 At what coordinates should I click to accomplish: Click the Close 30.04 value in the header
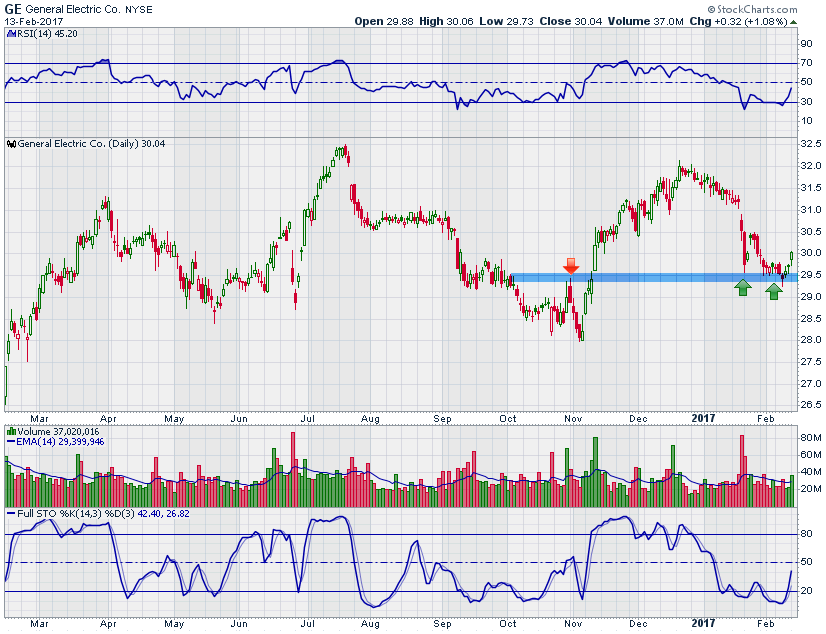coord(571,22)
